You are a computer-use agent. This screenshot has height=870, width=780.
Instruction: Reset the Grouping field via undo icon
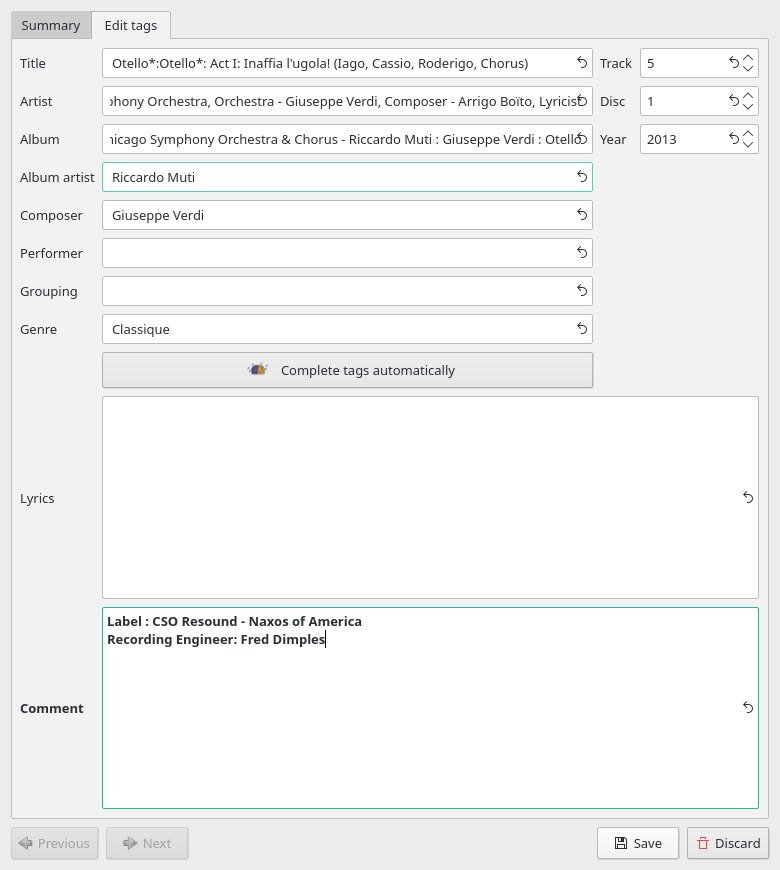[582, 291]
